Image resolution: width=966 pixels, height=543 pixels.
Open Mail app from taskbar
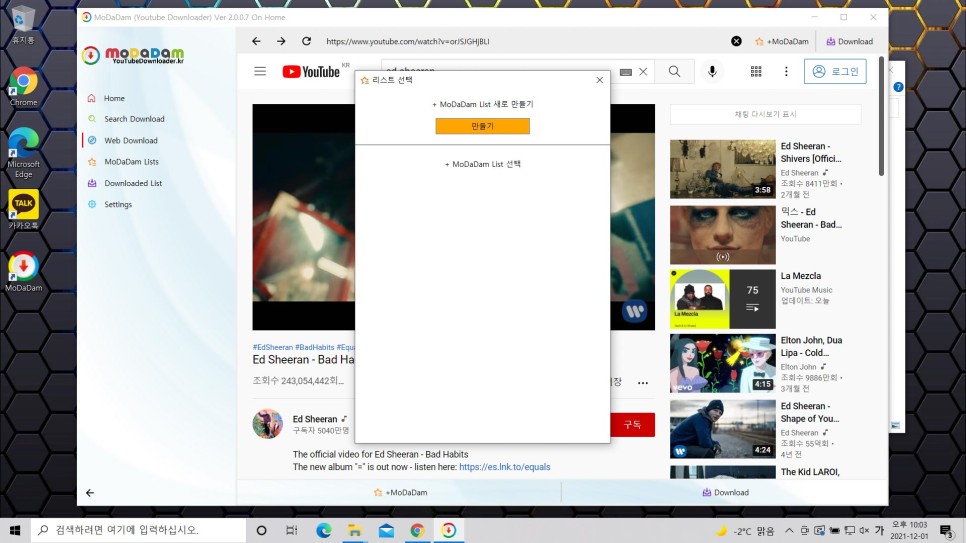[x=386, y=530]
